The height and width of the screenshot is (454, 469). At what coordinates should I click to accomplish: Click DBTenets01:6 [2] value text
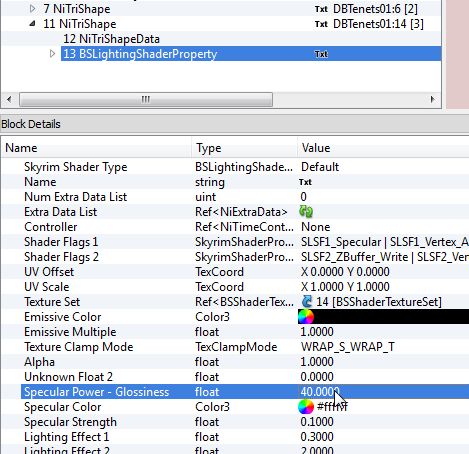[375, 9]
